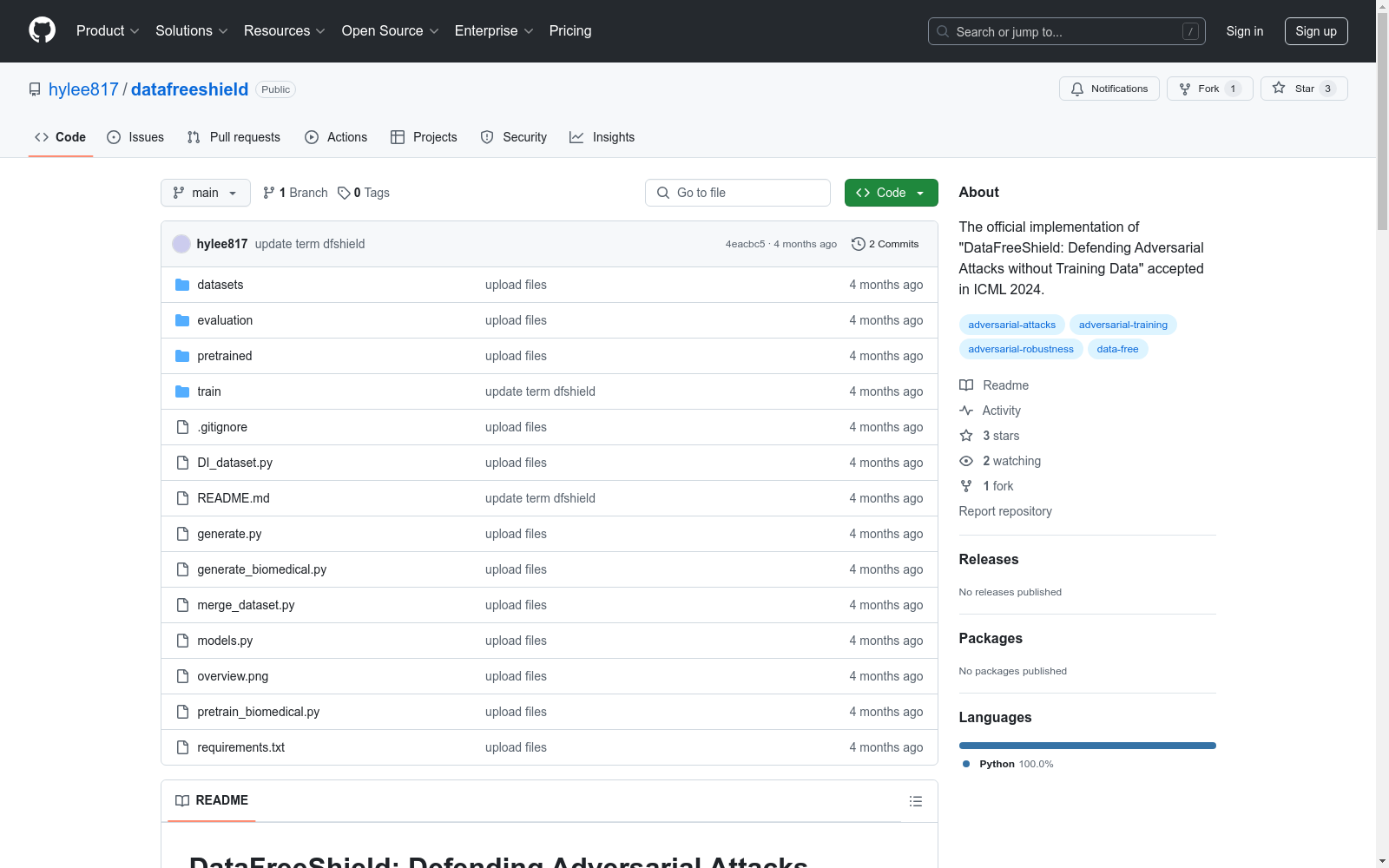Expand the Open Source menu
This screenshot has height=868, width=1389.
[x=390, y=31]
